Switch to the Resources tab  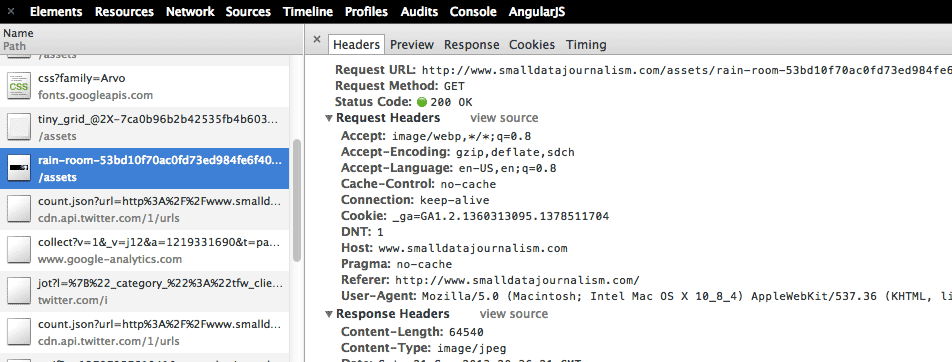pyautogui.click(x=124, y=12)
